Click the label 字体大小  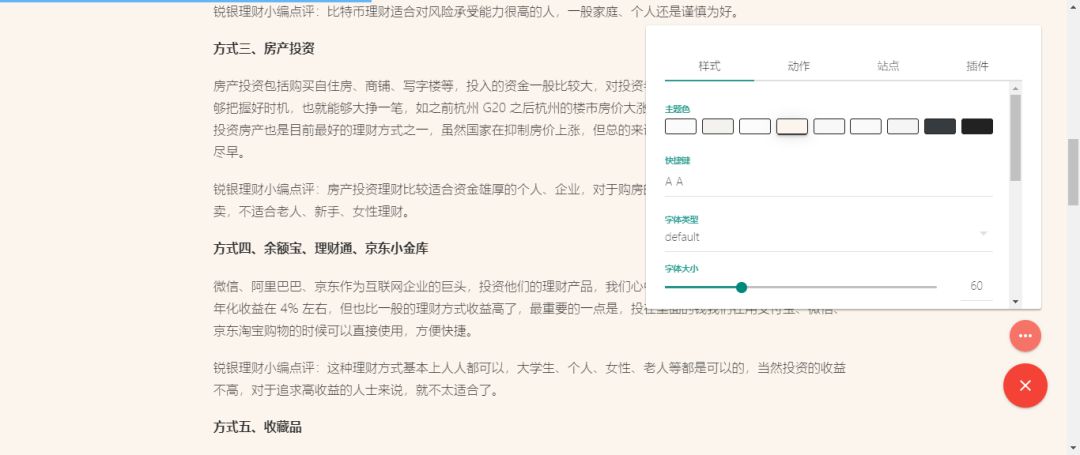click(x=681, y=268)
